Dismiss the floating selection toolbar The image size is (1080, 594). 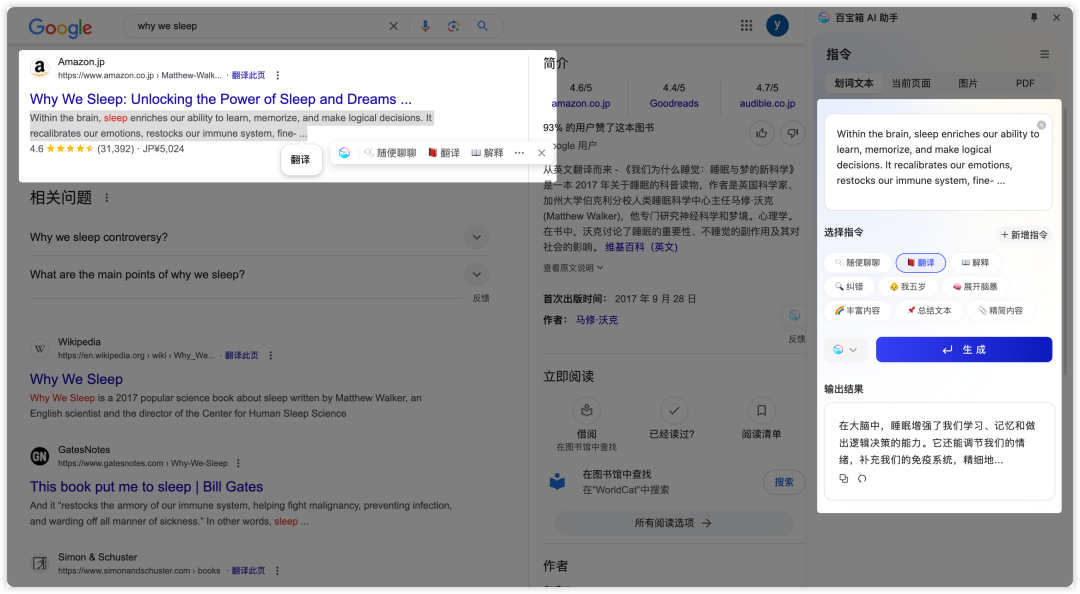click(541, 153)
